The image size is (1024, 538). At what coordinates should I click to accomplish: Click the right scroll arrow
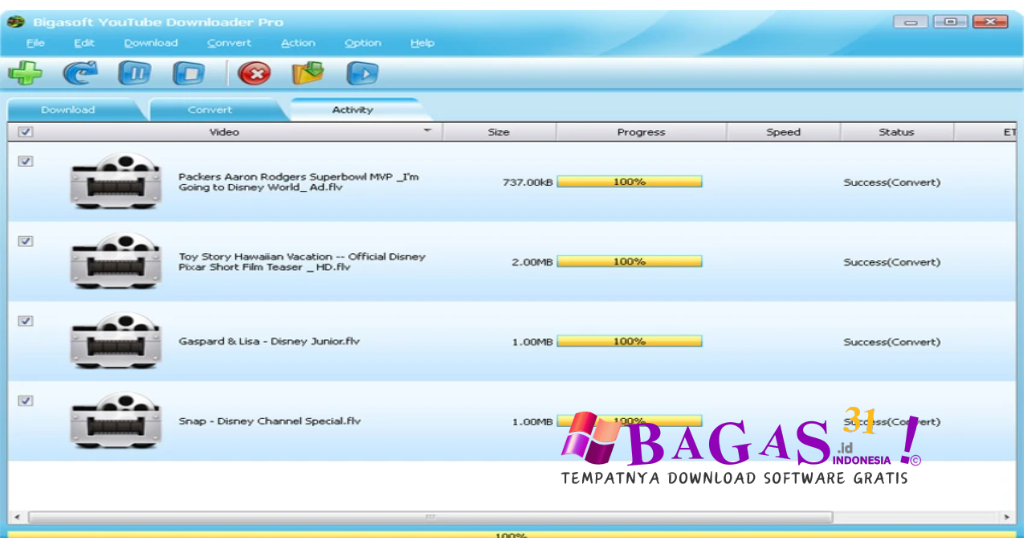click(x=1006, y=517)
